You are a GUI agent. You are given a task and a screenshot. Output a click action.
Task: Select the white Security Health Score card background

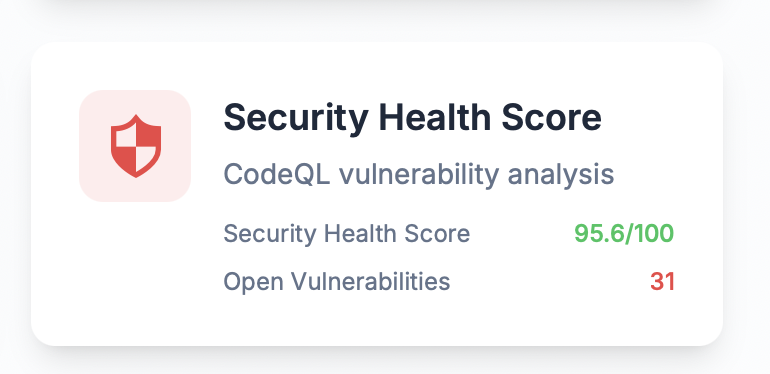coord(377,194)
